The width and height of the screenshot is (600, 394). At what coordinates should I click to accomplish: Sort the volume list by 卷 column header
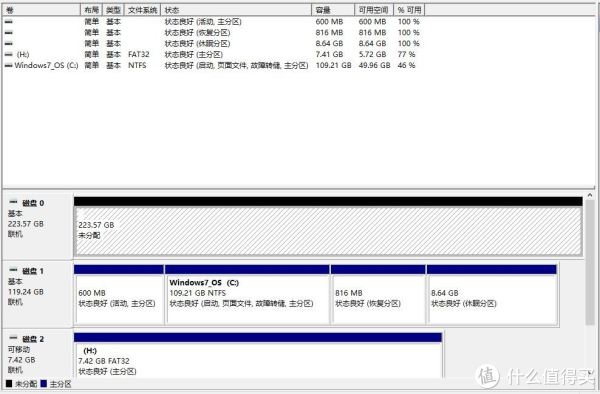[x=41, y=10]
